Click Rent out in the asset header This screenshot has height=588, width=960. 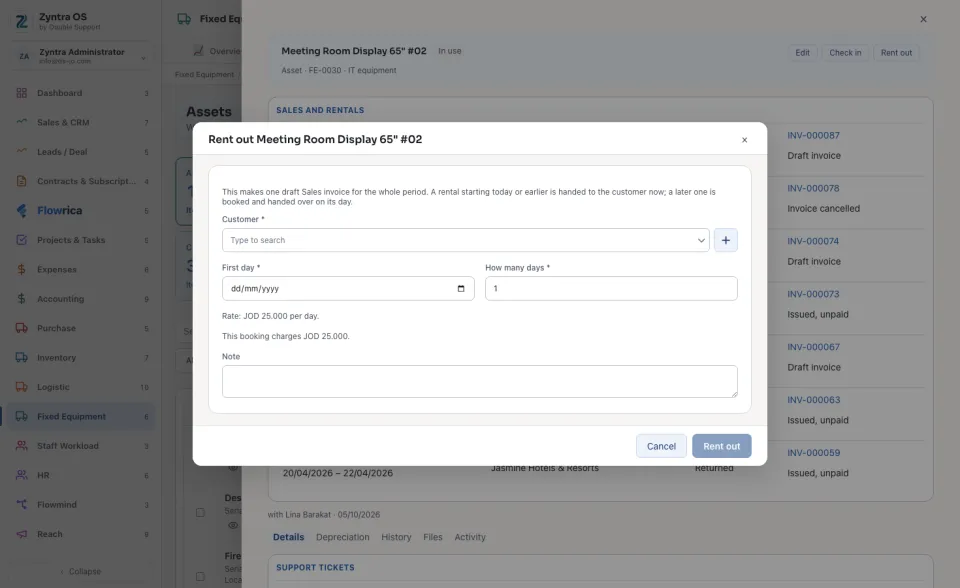pos(896,53)
